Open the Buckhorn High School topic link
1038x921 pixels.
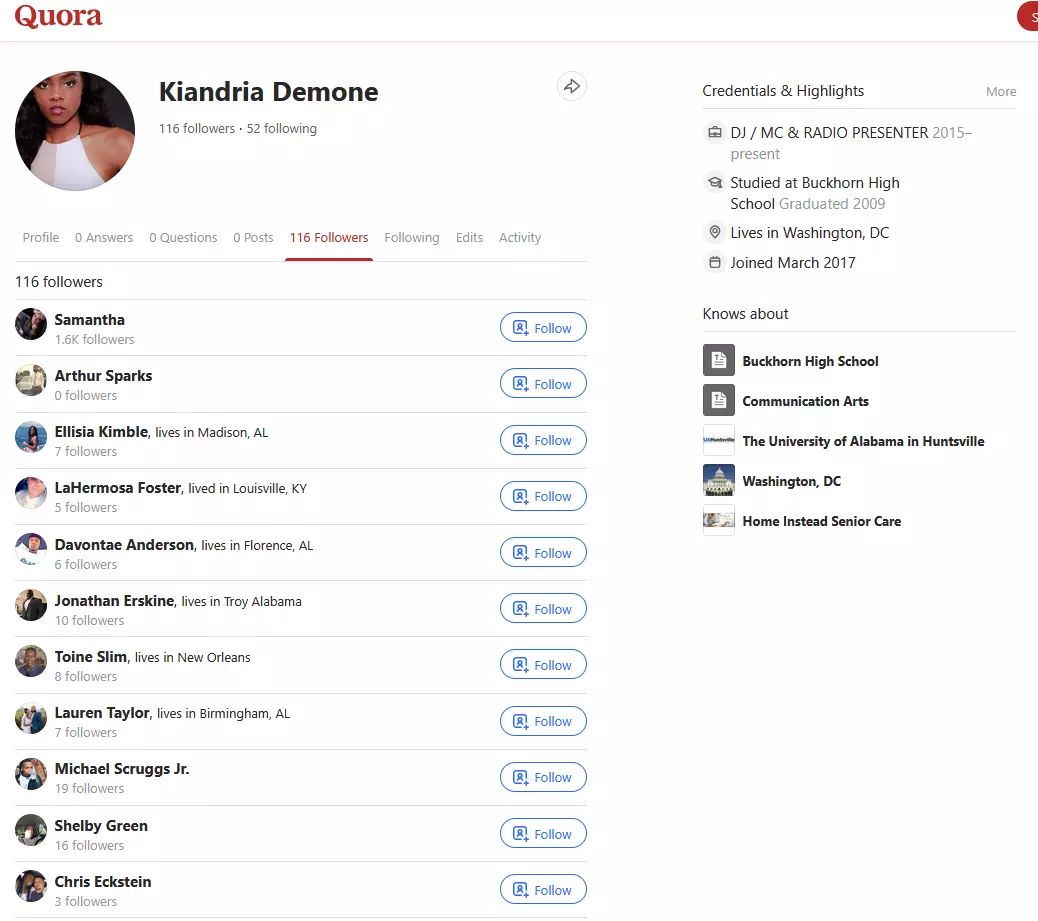pos(810,361)
